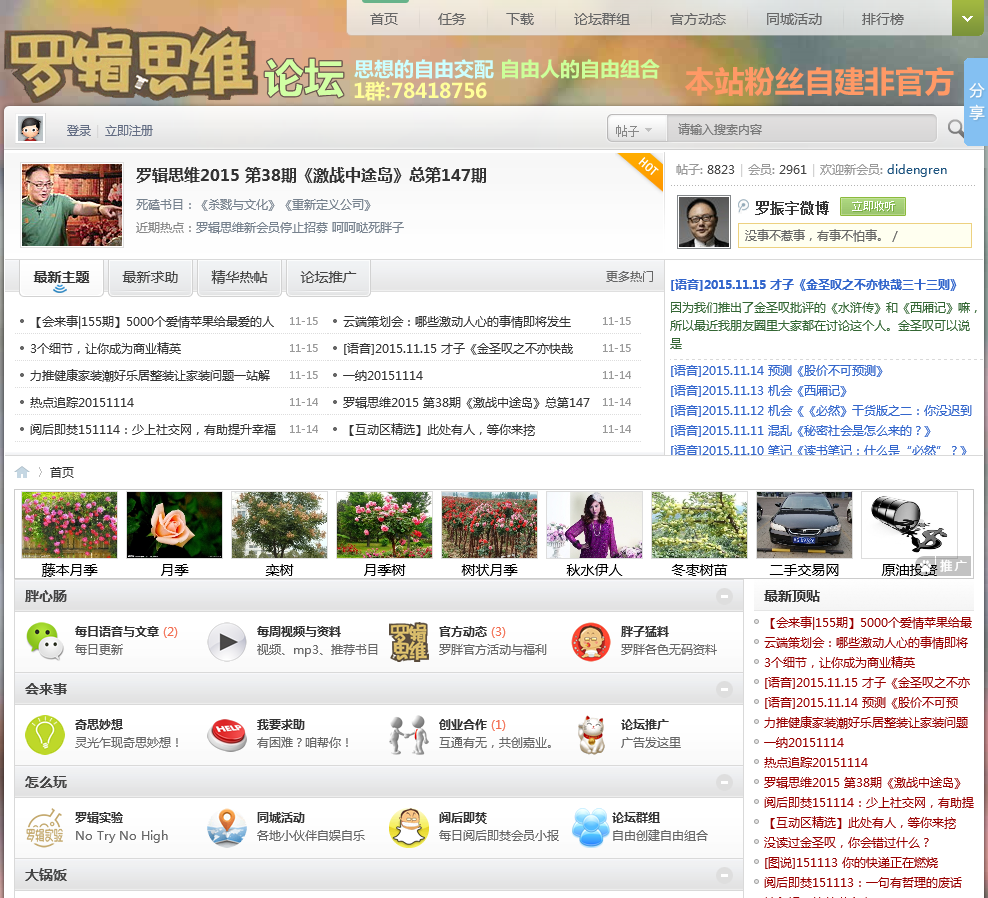
Task: Open [语音]2015.11.14 预测《股价不可预测》 link
Action: [x=776, y=371]
